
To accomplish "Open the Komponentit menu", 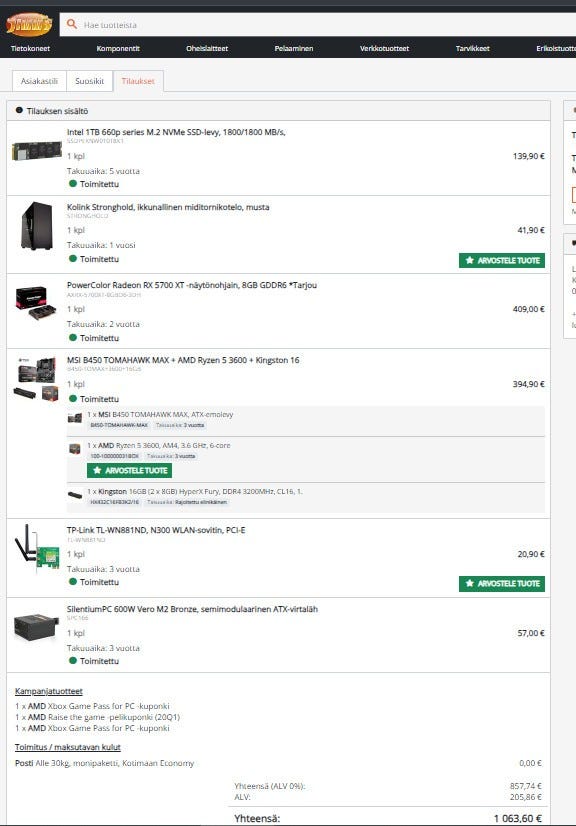I will pyautogui.click(x=118, y=48).
